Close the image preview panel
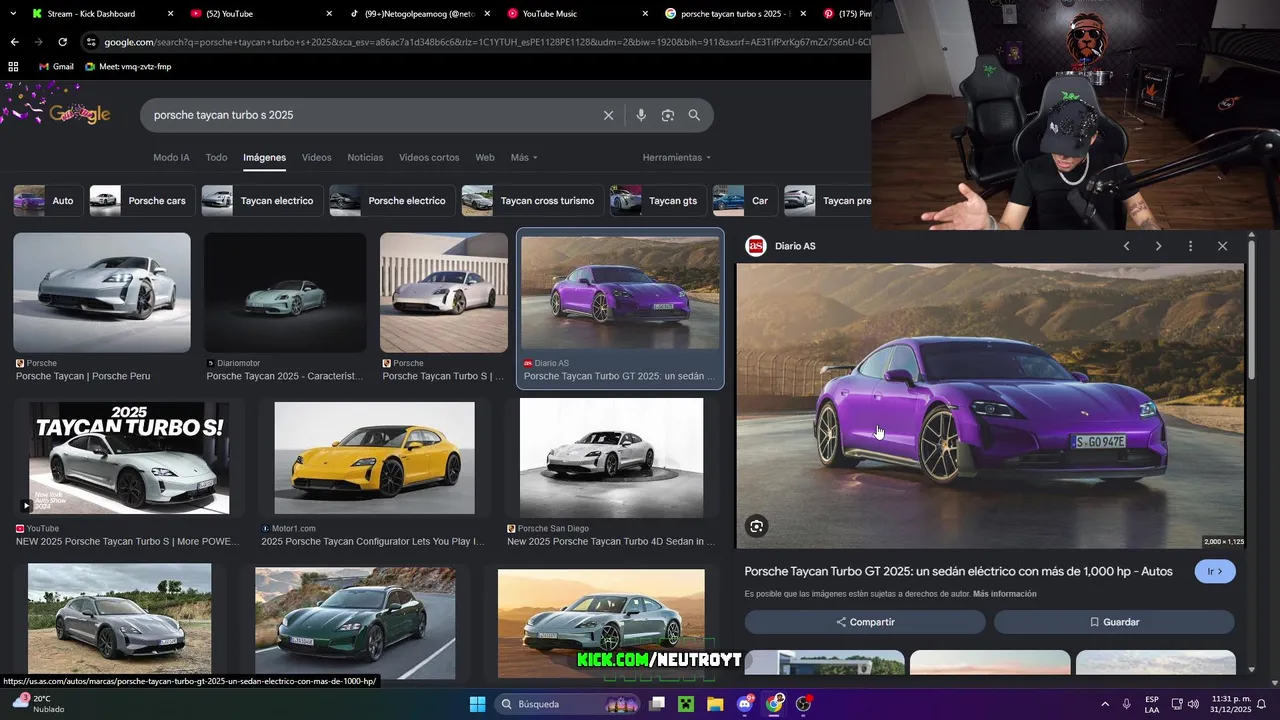Image resolution: width=1280 pixels, height=720 pixels. (1222, 246)
